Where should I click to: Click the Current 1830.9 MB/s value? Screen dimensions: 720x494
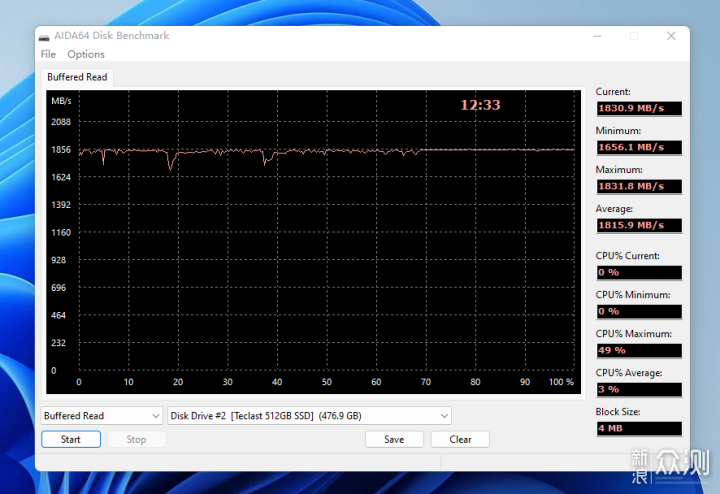coord(639,108)
